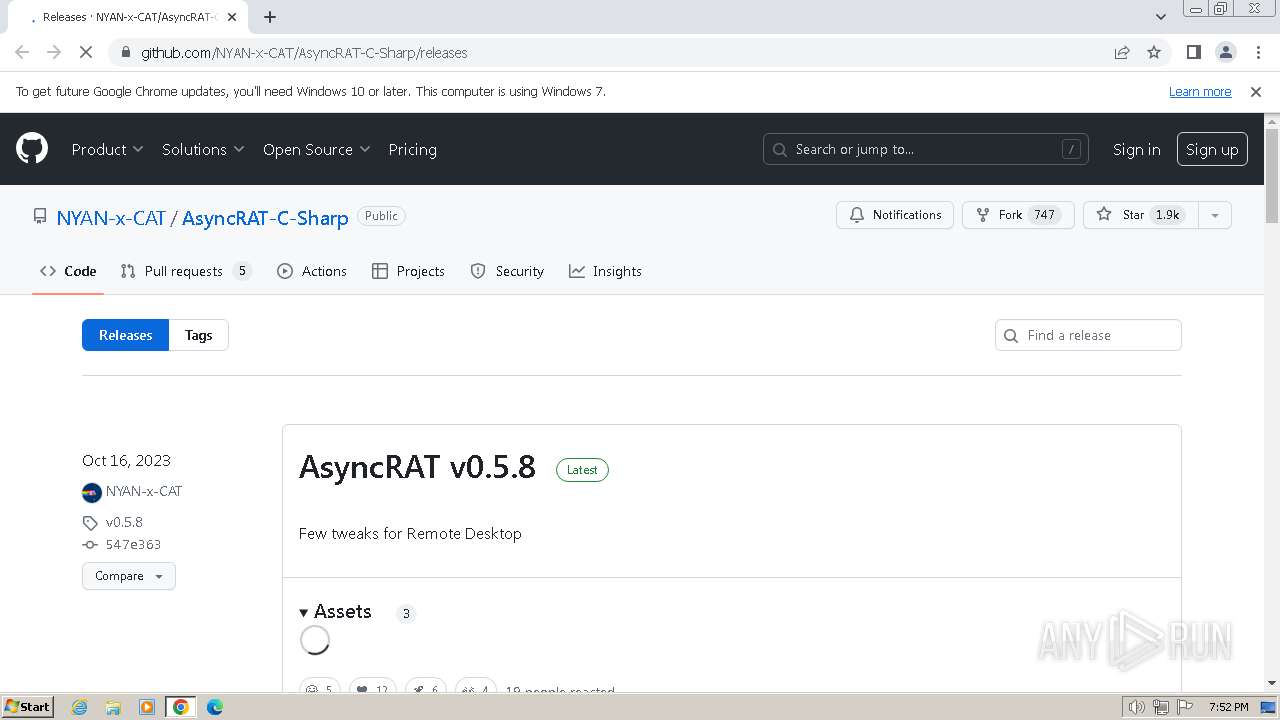Image resolution: width=1280 pixels, height=720 pixels.
Task: Stop loading the page
Action: click(86, 52)
